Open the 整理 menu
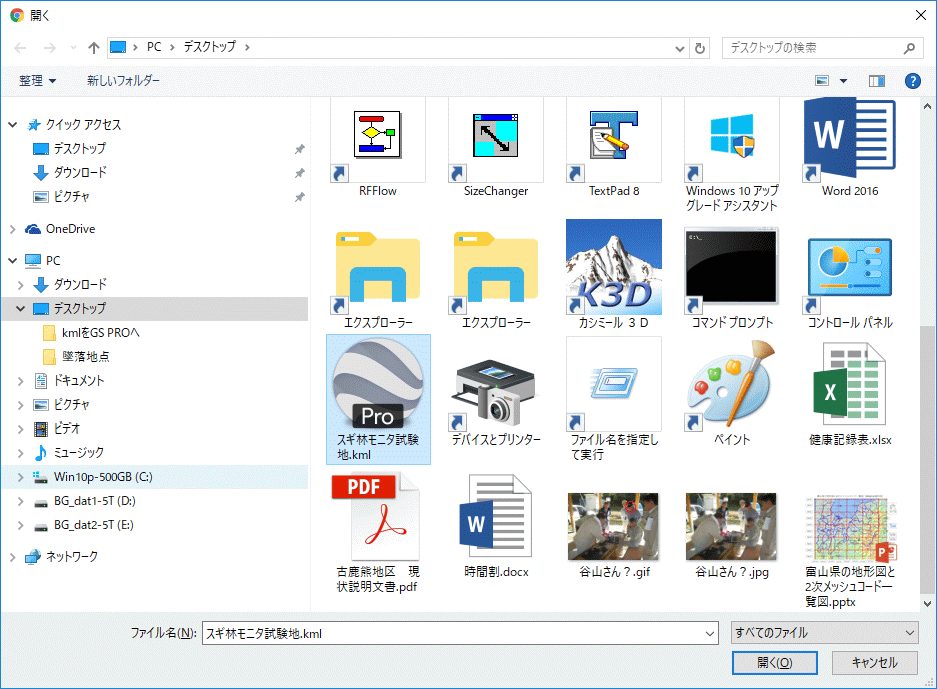This screenshot has width=937, height=689. 37,81
